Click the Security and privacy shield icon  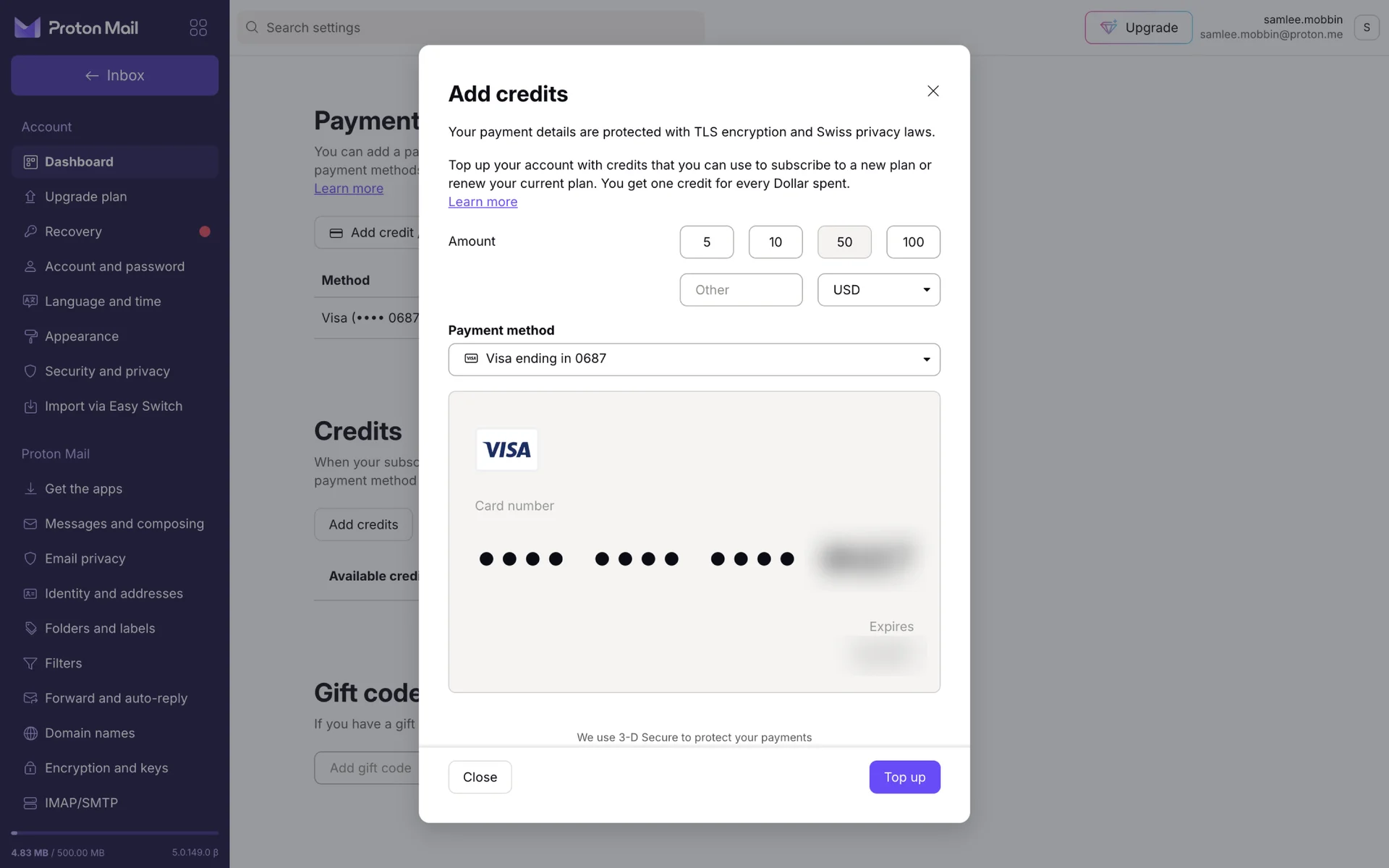[30, 371]
